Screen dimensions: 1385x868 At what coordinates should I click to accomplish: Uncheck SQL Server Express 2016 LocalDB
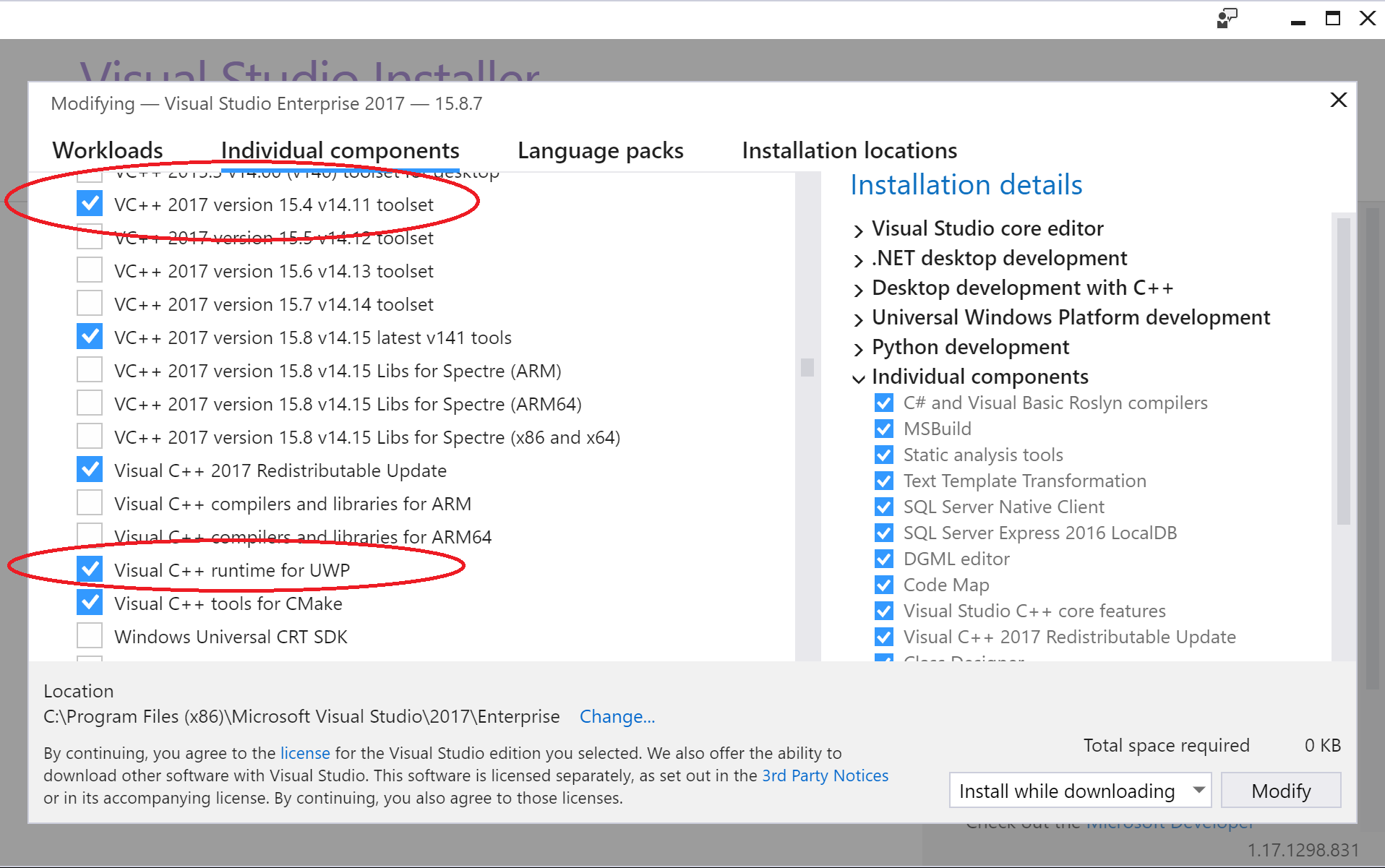(883, 533)
